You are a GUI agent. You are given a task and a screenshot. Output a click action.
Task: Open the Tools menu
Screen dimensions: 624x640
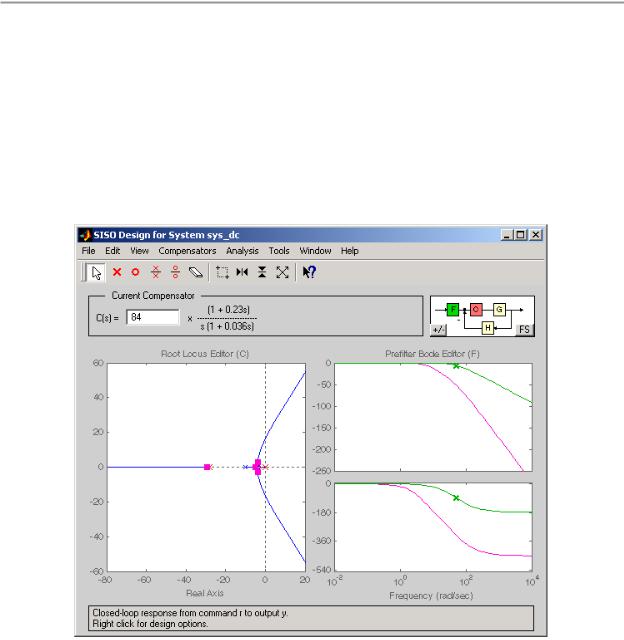tap(279, 251)
